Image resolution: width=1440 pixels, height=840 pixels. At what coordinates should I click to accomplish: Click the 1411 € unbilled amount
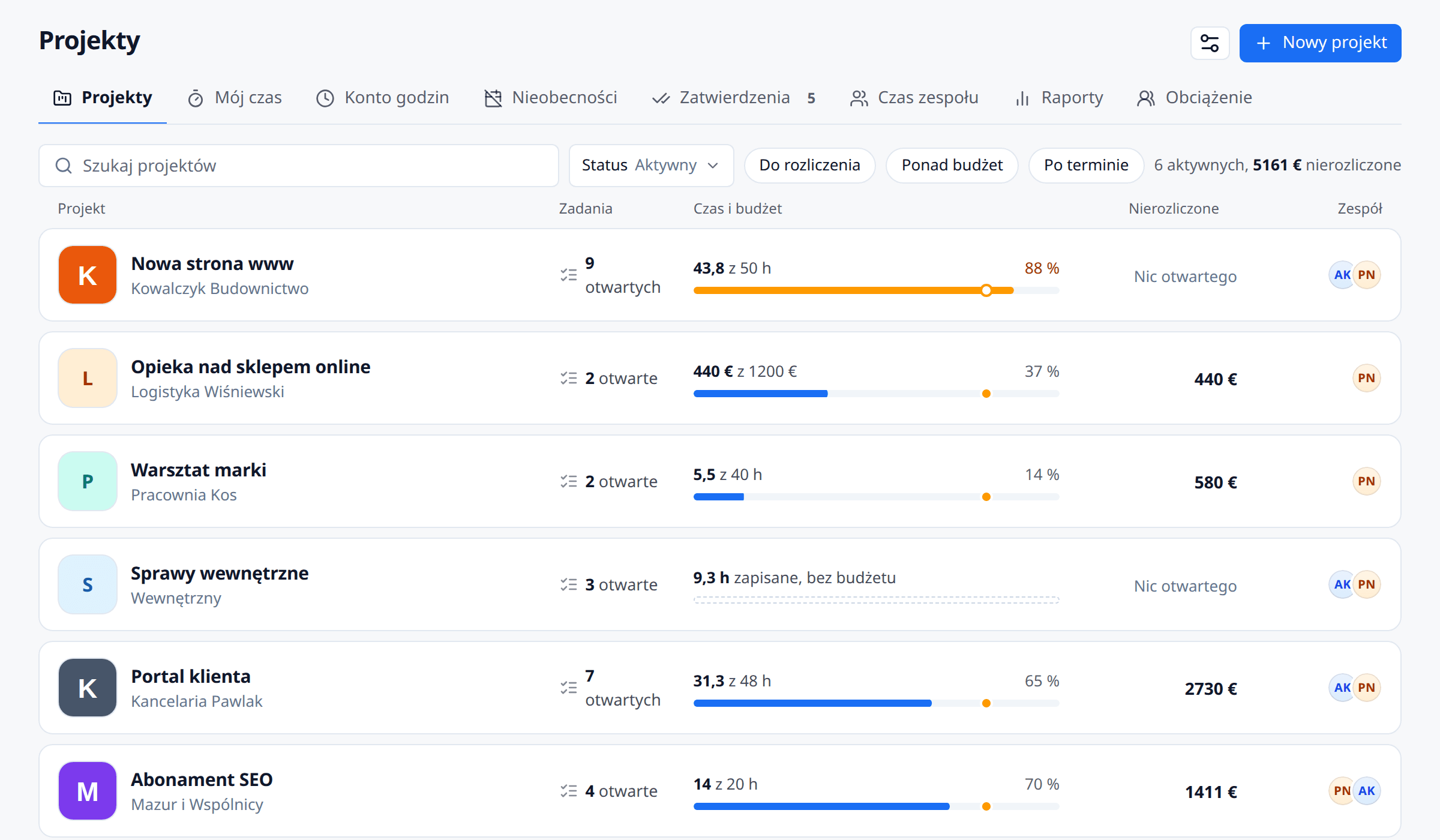tap(1211, 791)
